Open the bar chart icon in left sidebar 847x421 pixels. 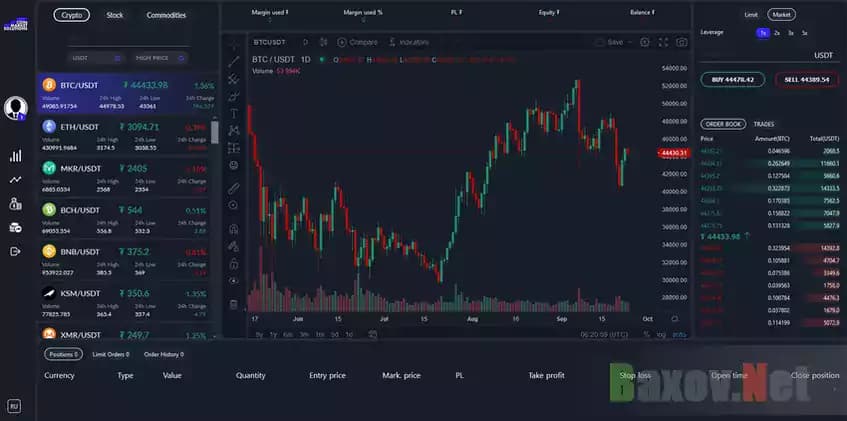coord(16,156)
